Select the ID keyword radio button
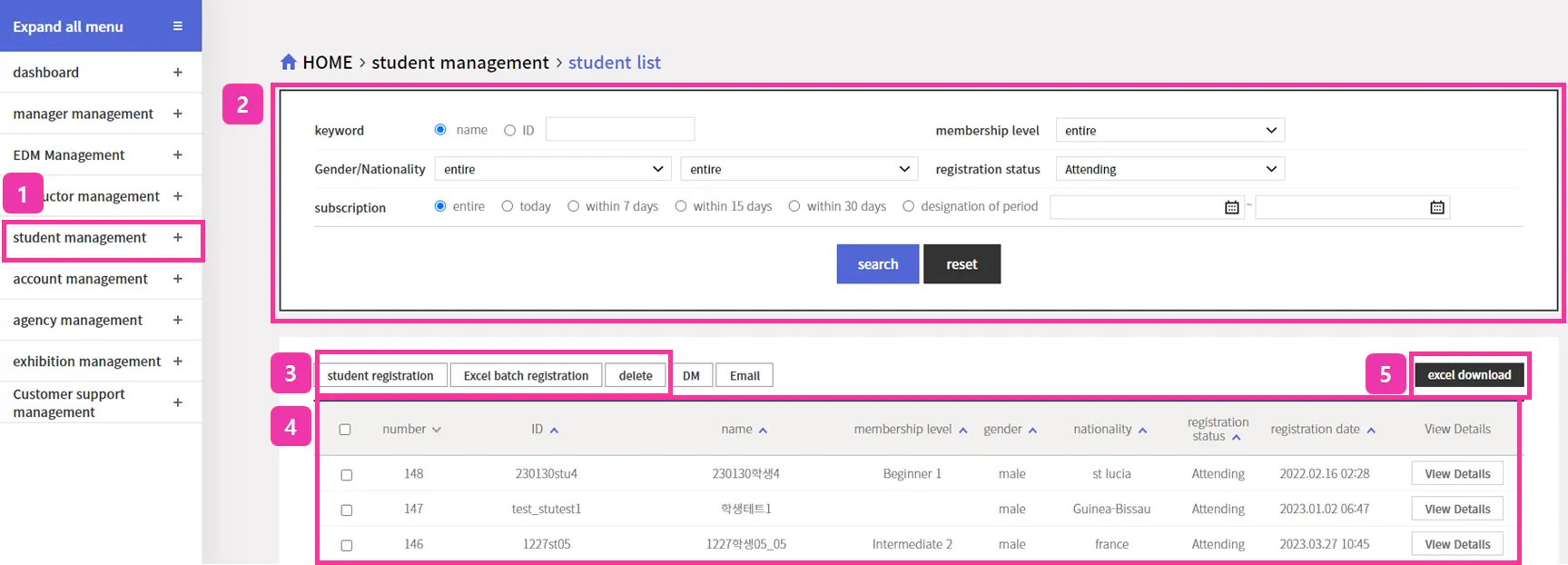 tap(509, 130)
